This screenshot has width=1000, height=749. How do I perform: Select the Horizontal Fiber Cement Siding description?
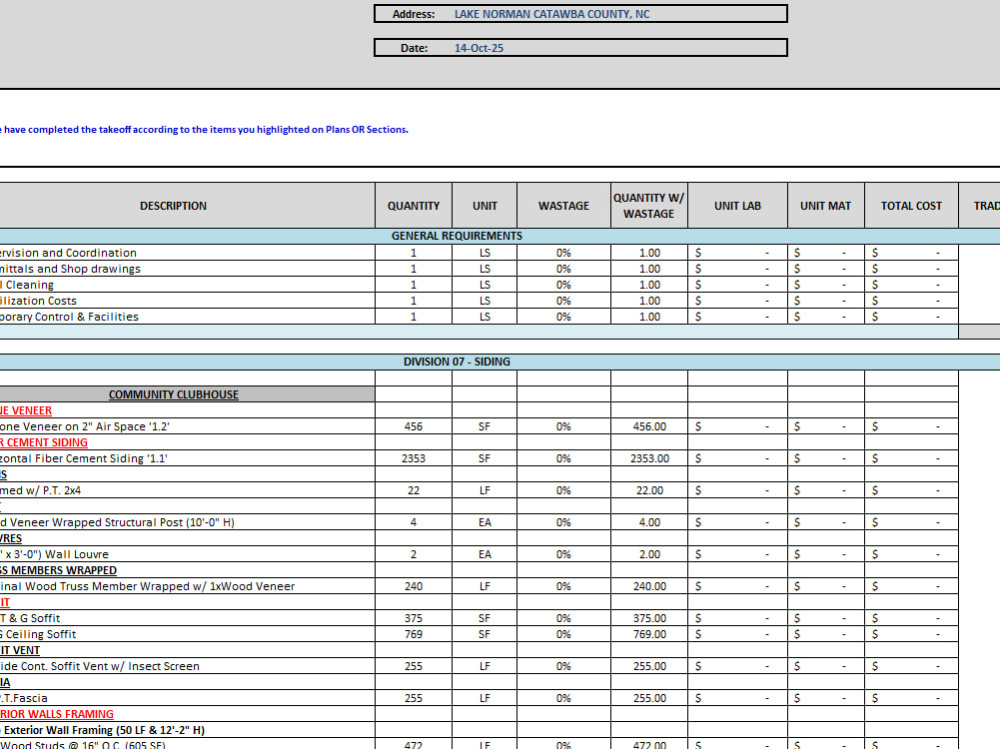pyautogui.click(x=187, y=458)
